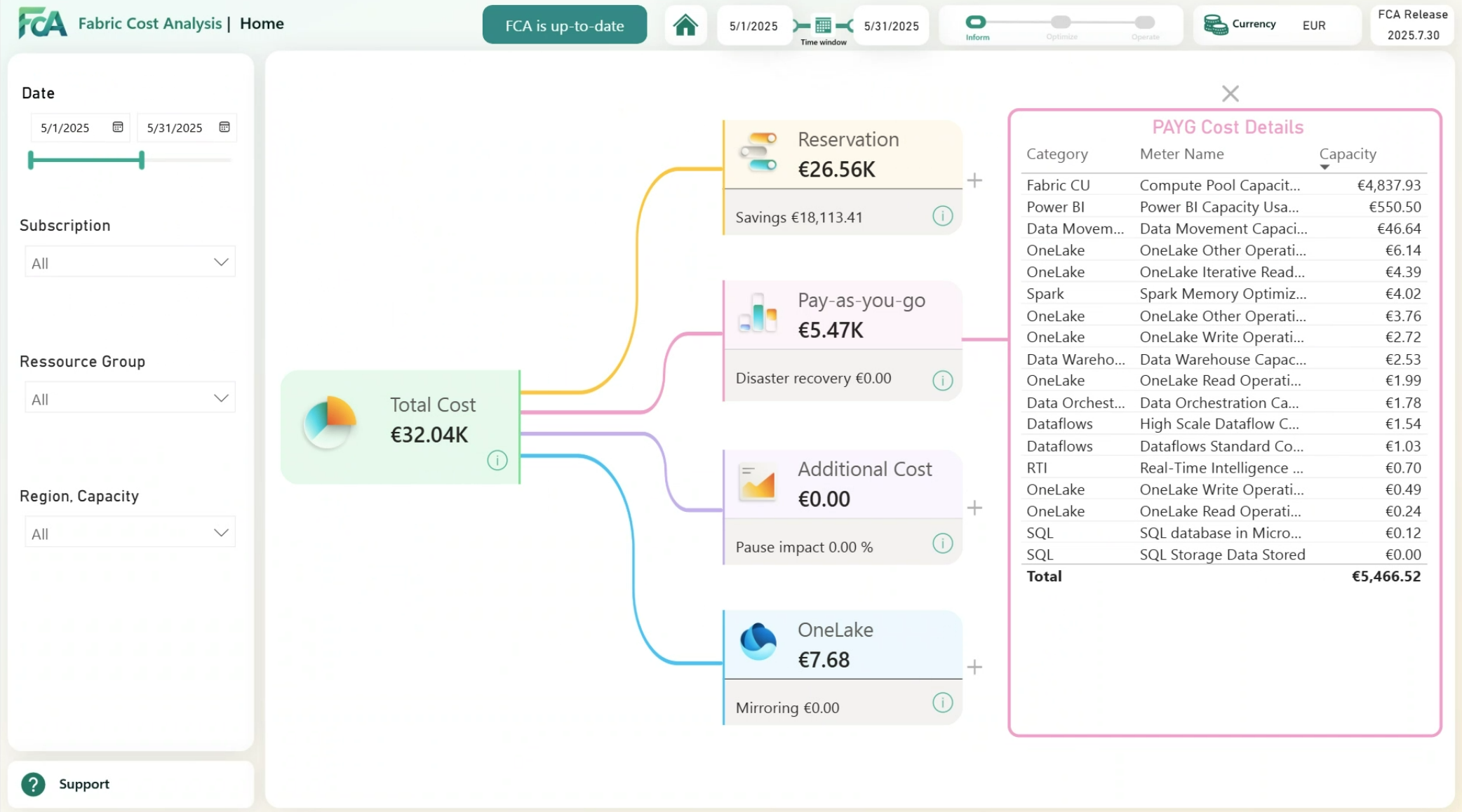The image size is (1462, 812).
Task: Open the Subscription dropdown
Action: 130,262
